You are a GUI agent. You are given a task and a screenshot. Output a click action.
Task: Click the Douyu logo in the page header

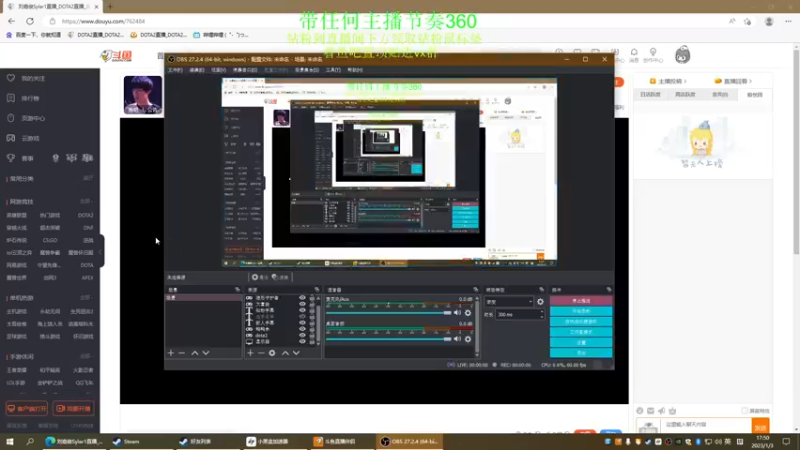[116, 56]
